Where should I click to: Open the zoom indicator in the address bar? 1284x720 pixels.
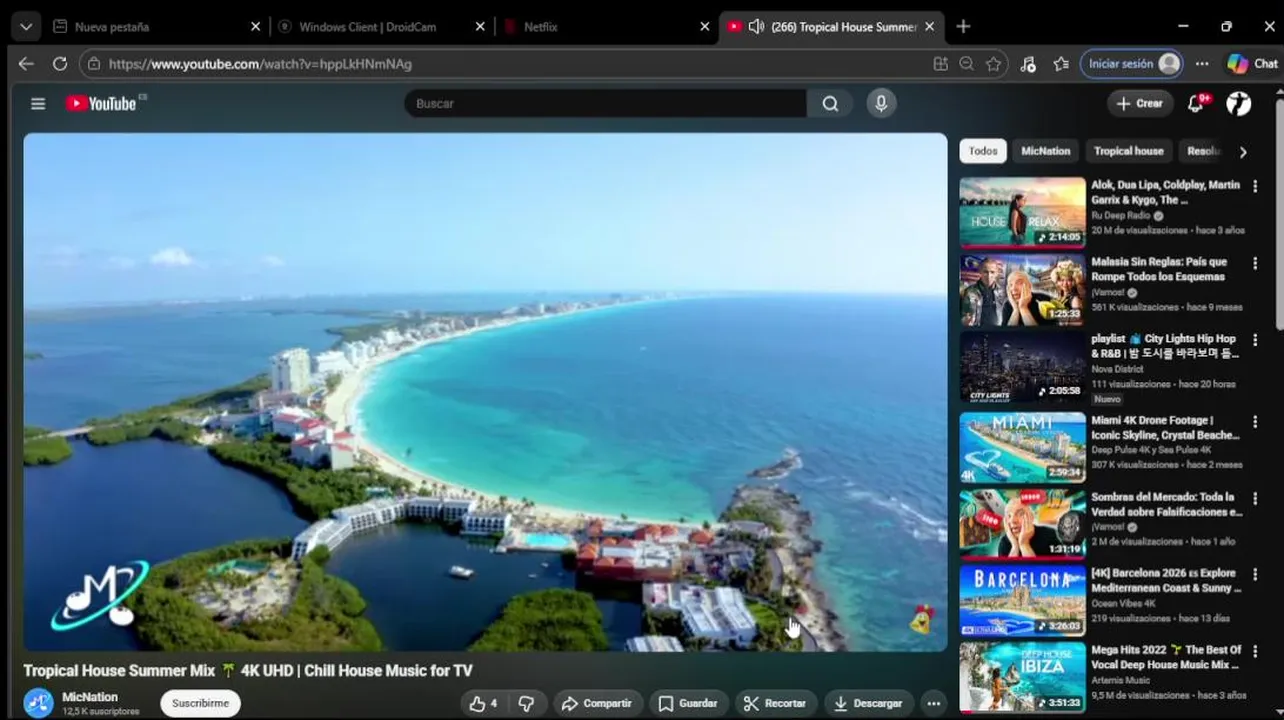pos(966,64)
